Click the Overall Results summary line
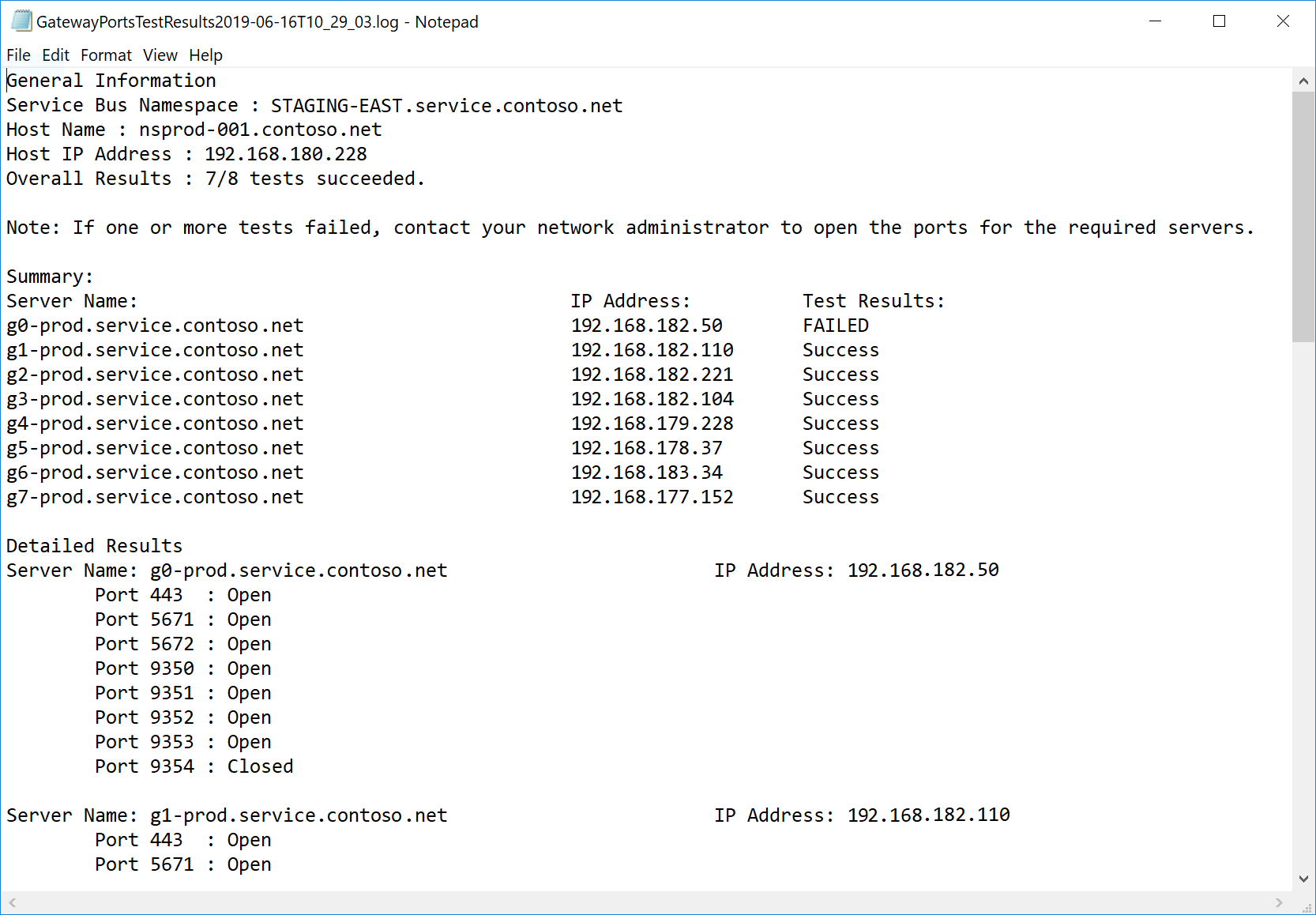 click(215, 179)
